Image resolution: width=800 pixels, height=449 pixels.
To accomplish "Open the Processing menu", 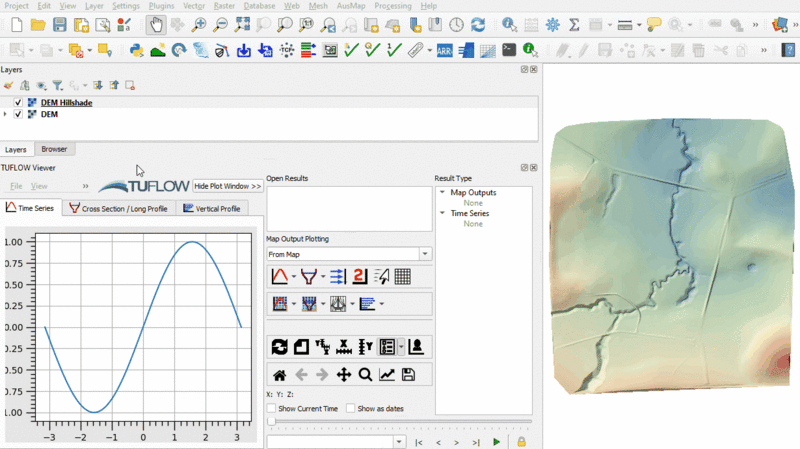I will 392,6.
